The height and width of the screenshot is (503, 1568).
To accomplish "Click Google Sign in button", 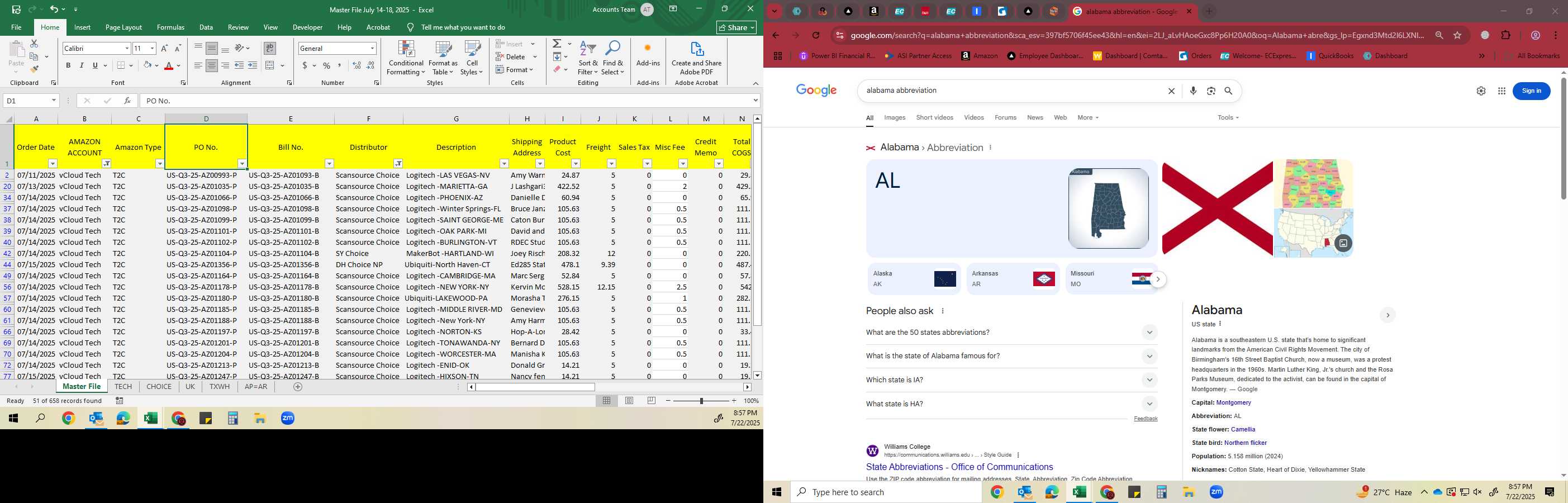I will click(1531, 91).
